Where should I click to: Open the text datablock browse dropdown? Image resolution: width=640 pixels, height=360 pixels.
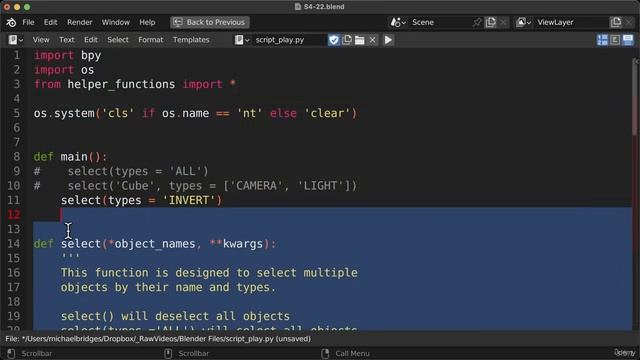tap(242, 40)
